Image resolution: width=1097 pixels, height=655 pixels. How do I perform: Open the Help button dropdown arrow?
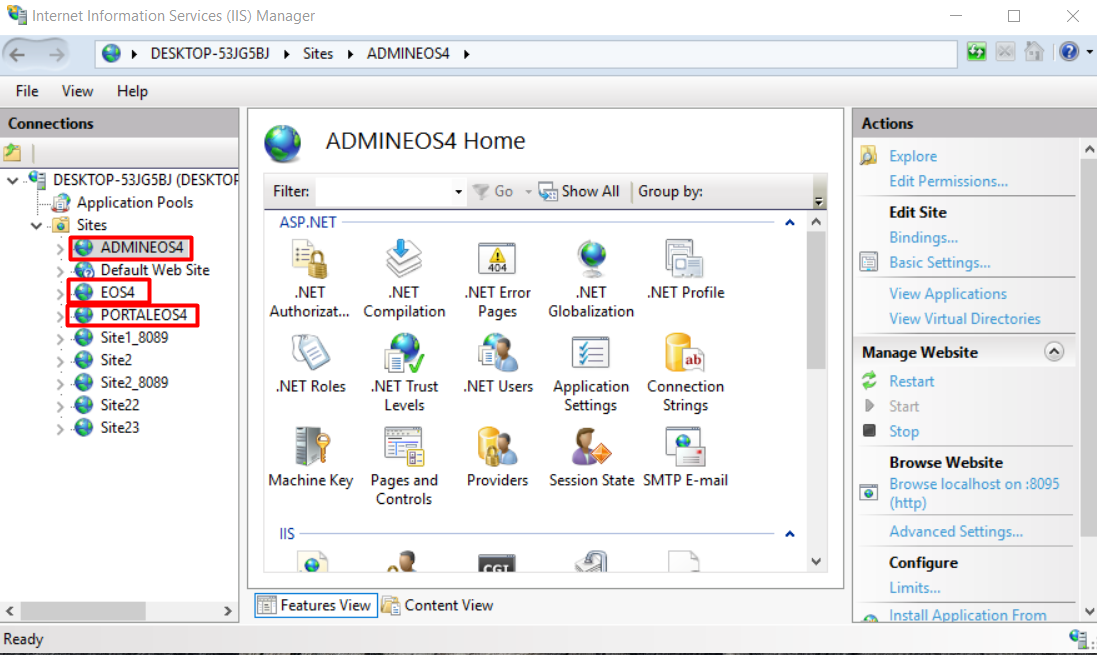1089,52
